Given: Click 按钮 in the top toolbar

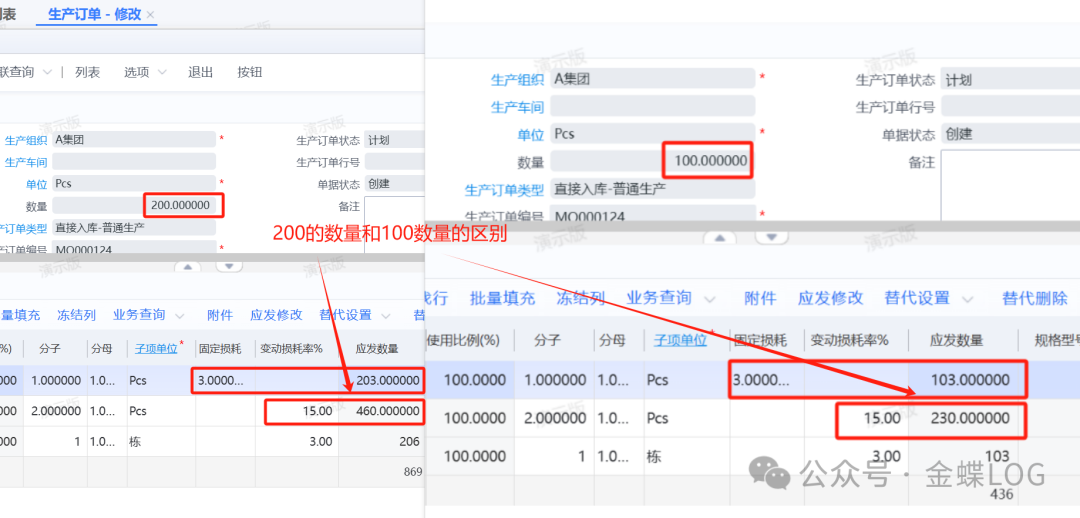Looking at the screenshot, I should [250, 72].
